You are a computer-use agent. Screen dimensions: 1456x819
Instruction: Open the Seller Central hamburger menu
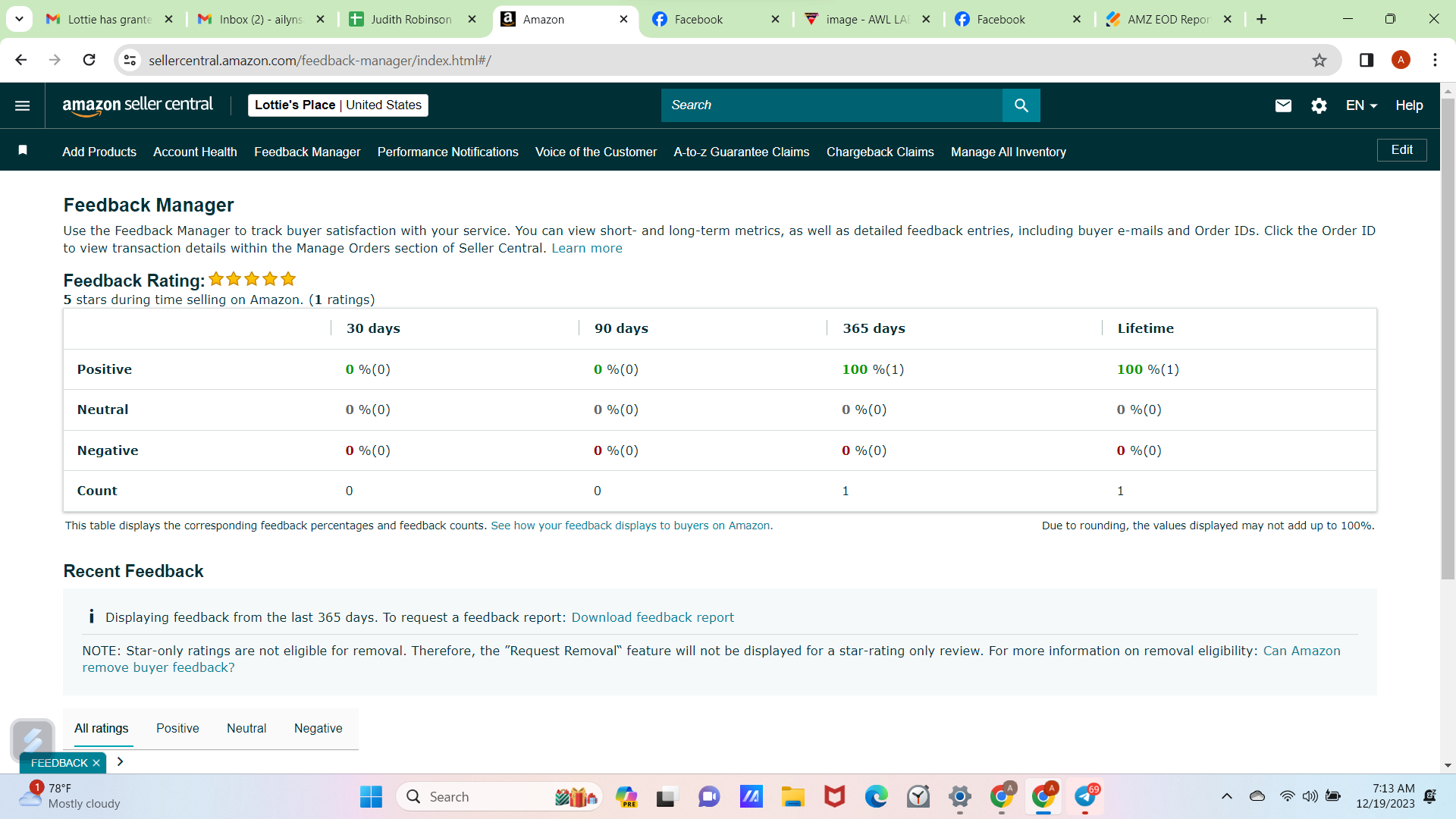click(23, 105)
